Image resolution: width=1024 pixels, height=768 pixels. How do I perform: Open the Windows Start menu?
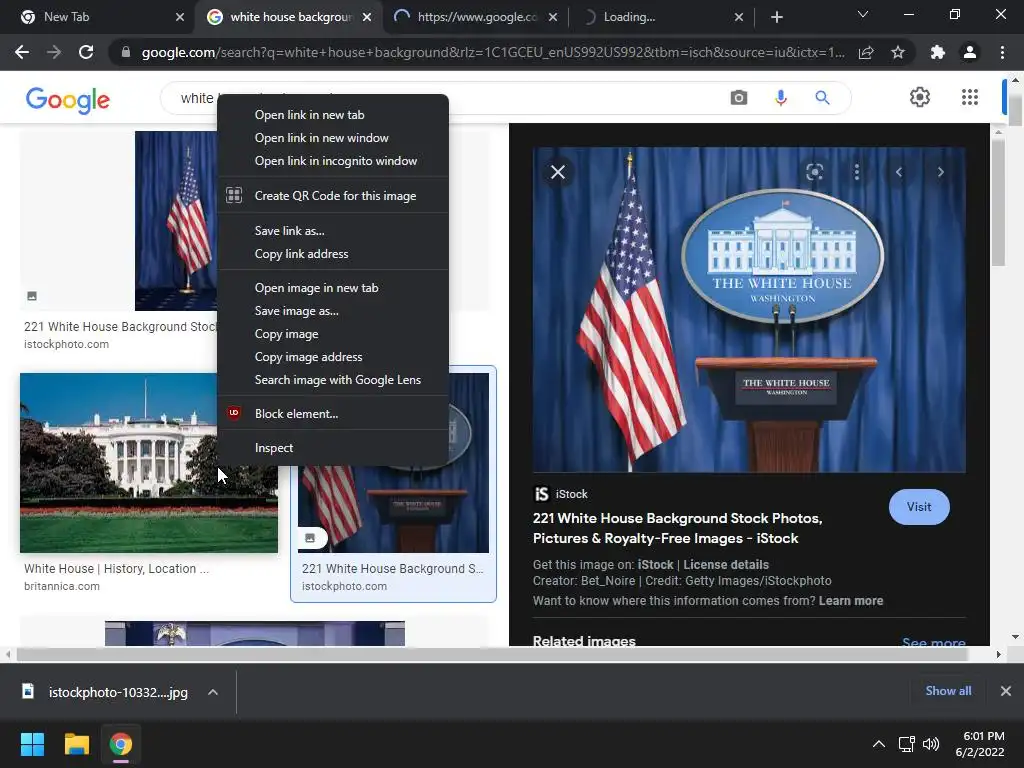(32, 744)
